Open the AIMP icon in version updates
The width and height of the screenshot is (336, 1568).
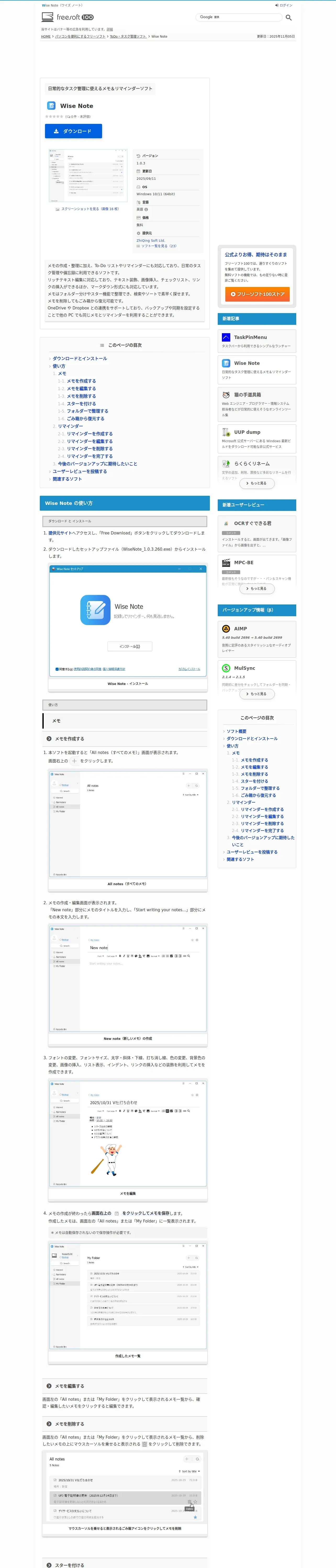[226, 629]
